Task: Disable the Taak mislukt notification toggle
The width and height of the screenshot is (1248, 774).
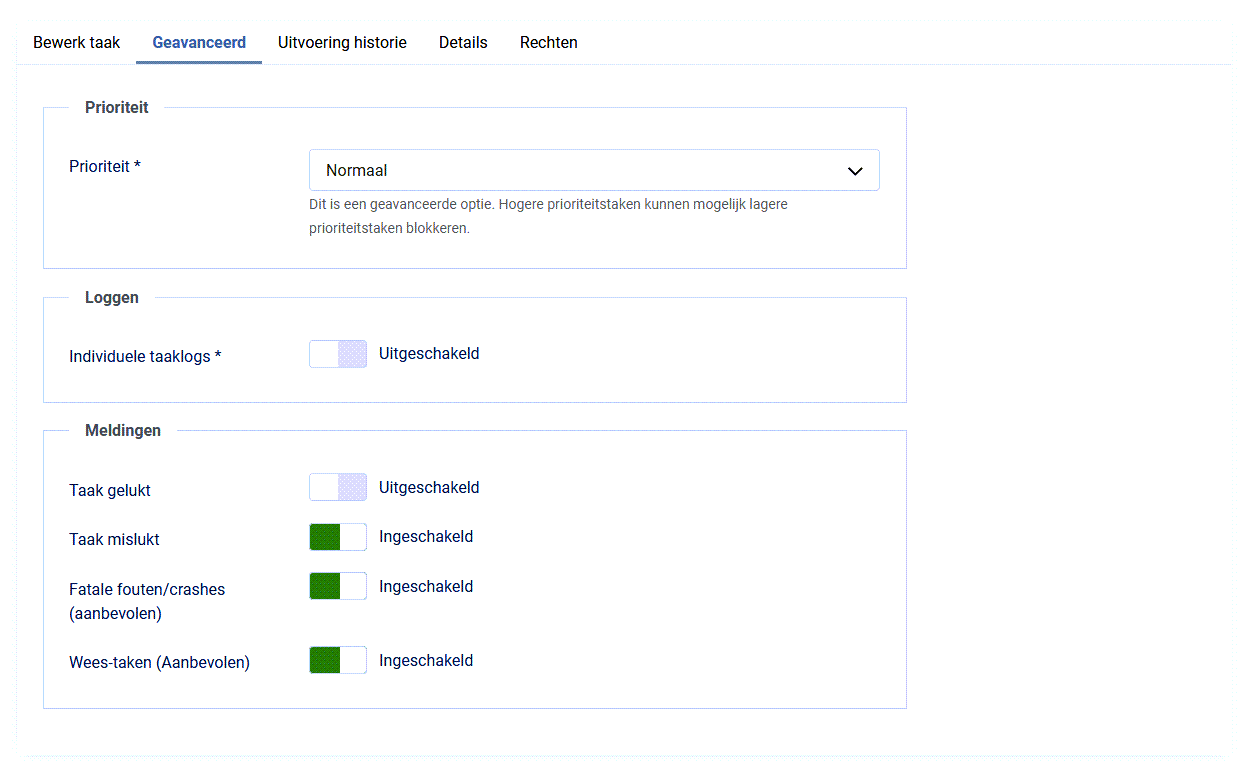Action: coord(338,537)
